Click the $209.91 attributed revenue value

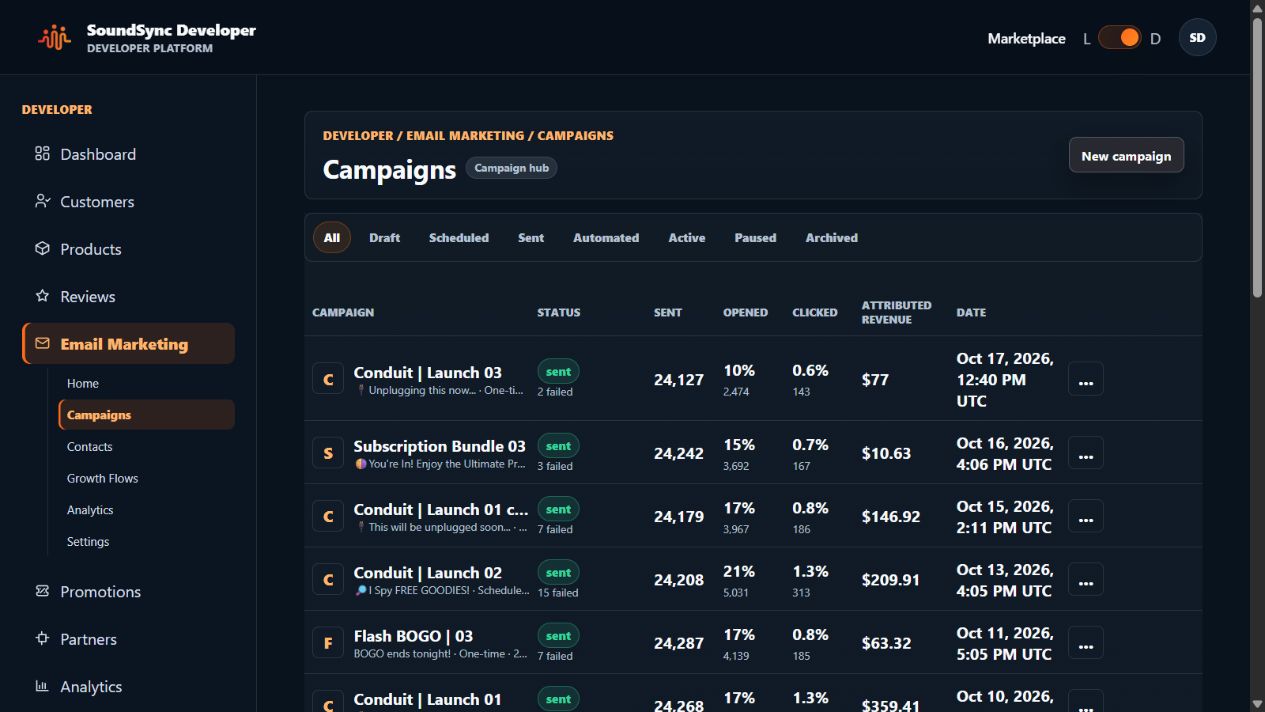tap(891, 580)
